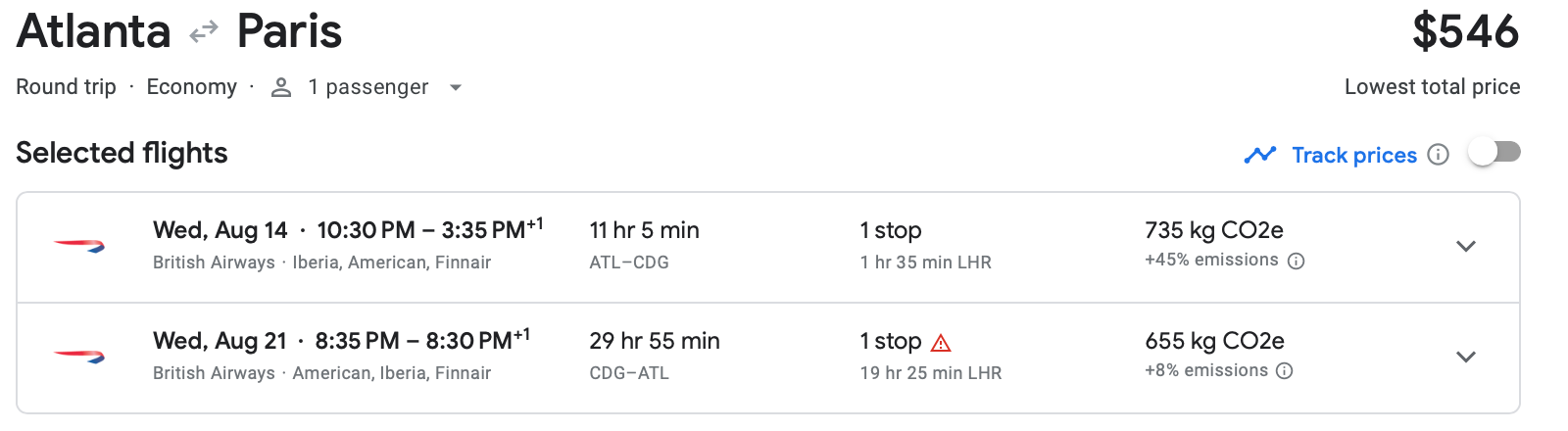
Task: Click the info icon beside +45% emissions
Action: [1296, 261]
